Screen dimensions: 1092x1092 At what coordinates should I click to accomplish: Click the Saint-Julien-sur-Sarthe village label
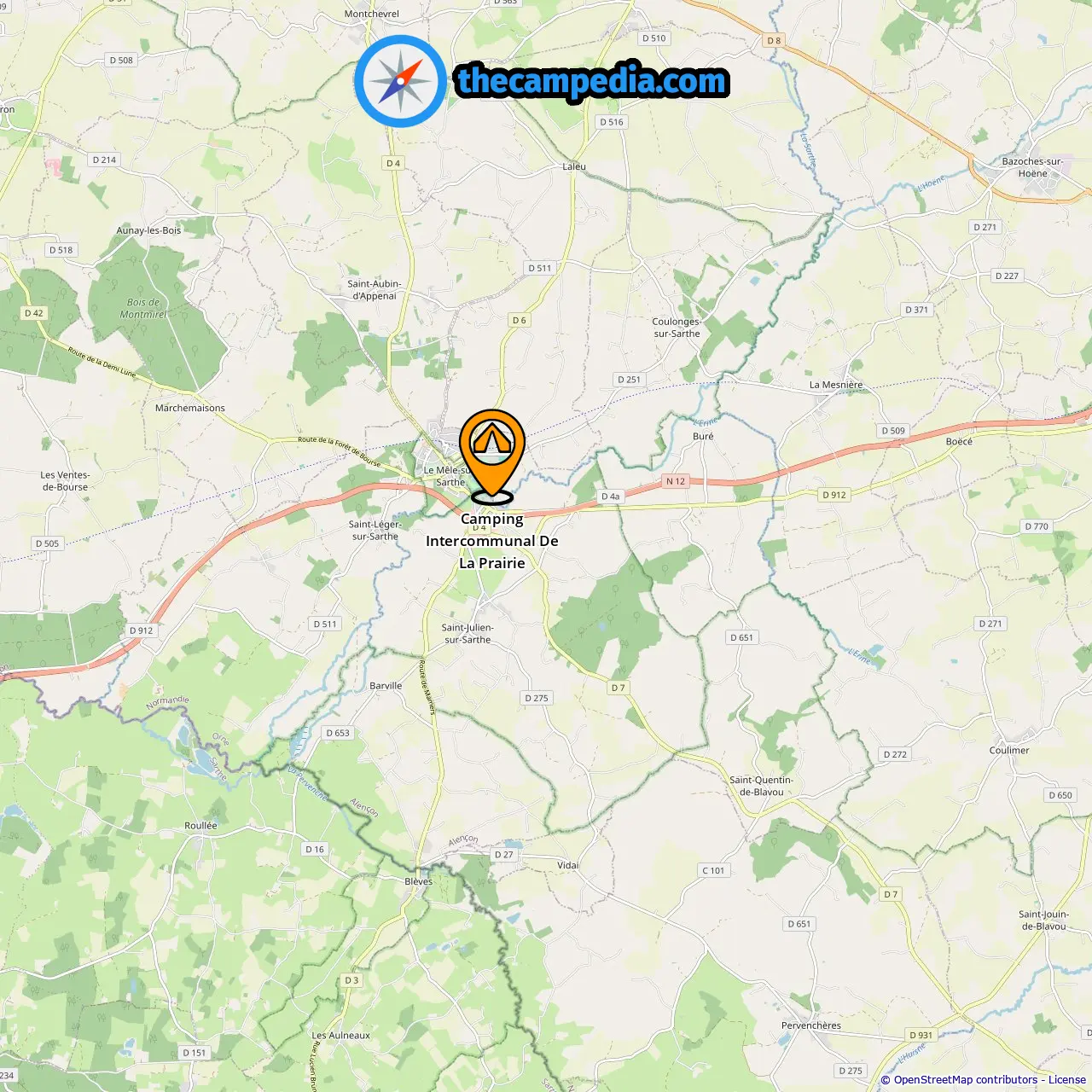468,633
